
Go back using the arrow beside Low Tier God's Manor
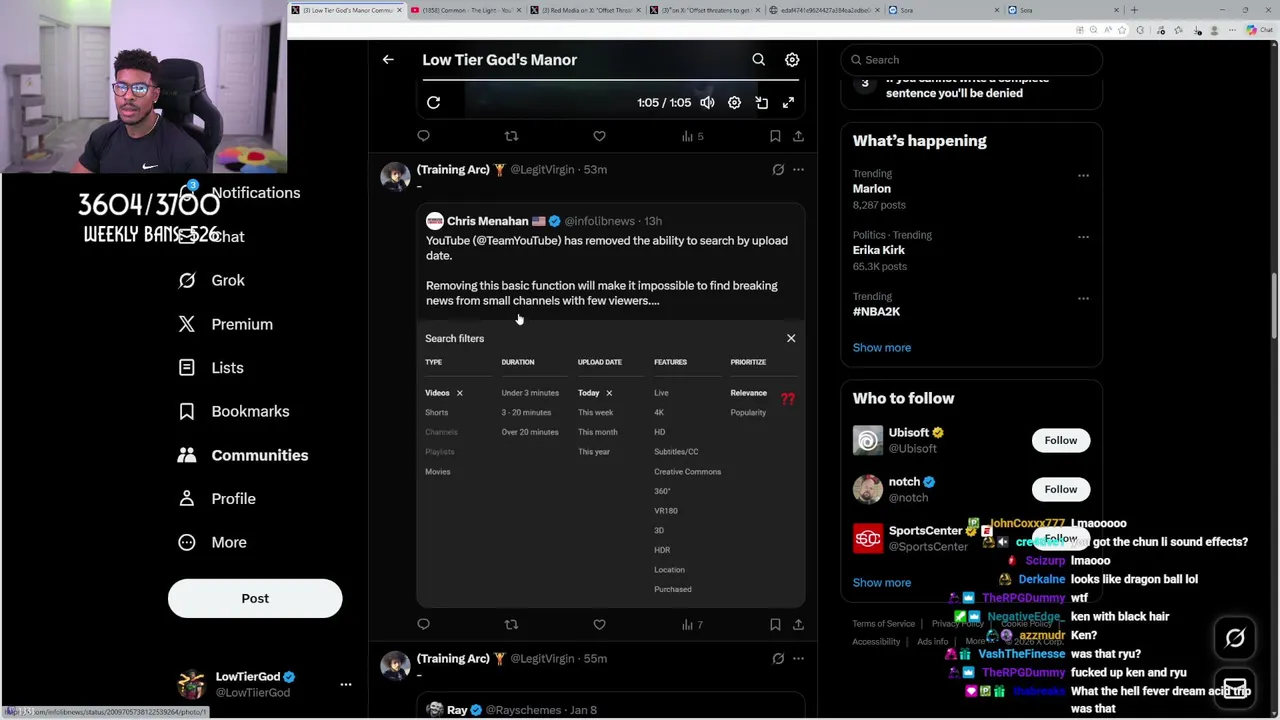click(388, 60)
